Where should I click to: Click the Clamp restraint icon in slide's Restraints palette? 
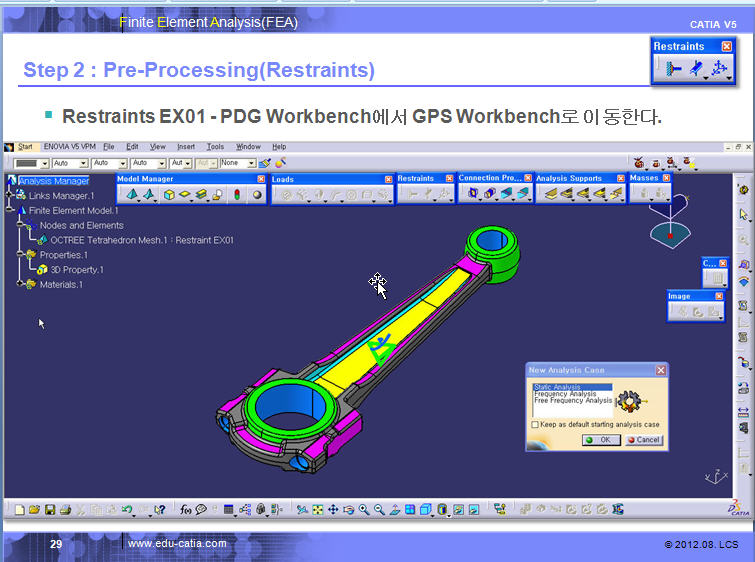pos(674,69)
